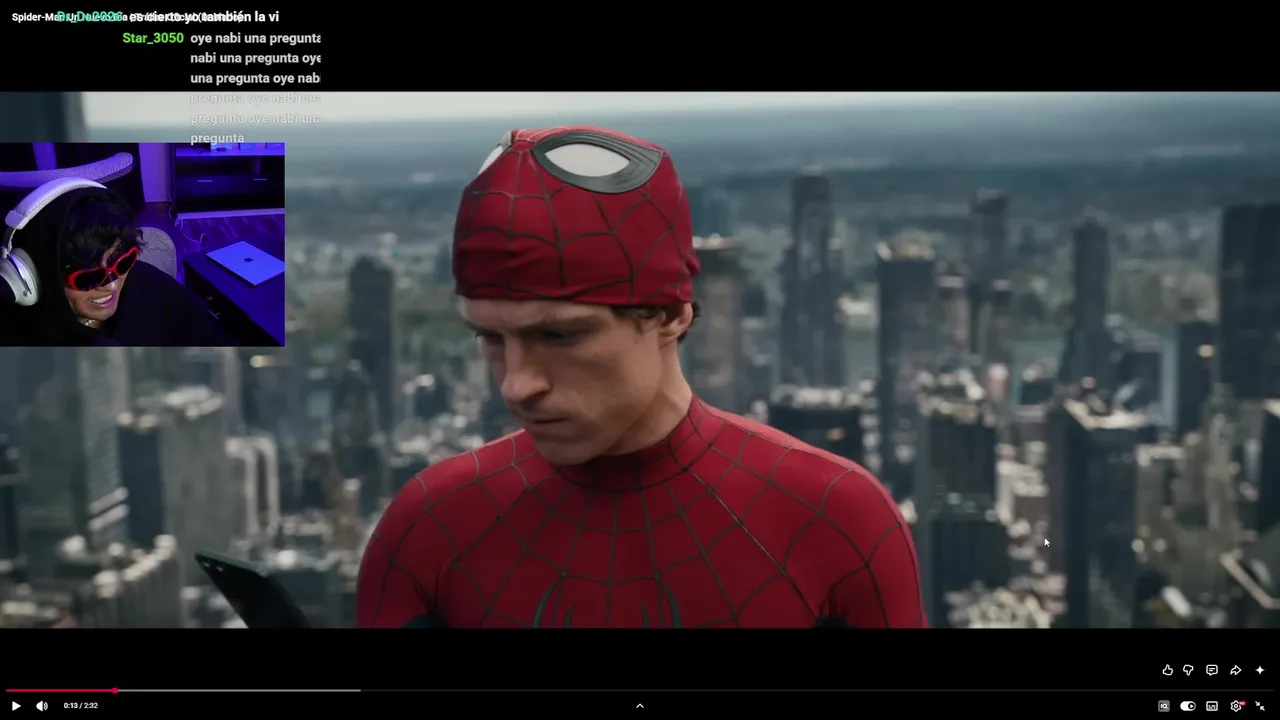Expand the upward chevron for more videos
This screenshot has height=720, width=1280.
pos(640,706)
